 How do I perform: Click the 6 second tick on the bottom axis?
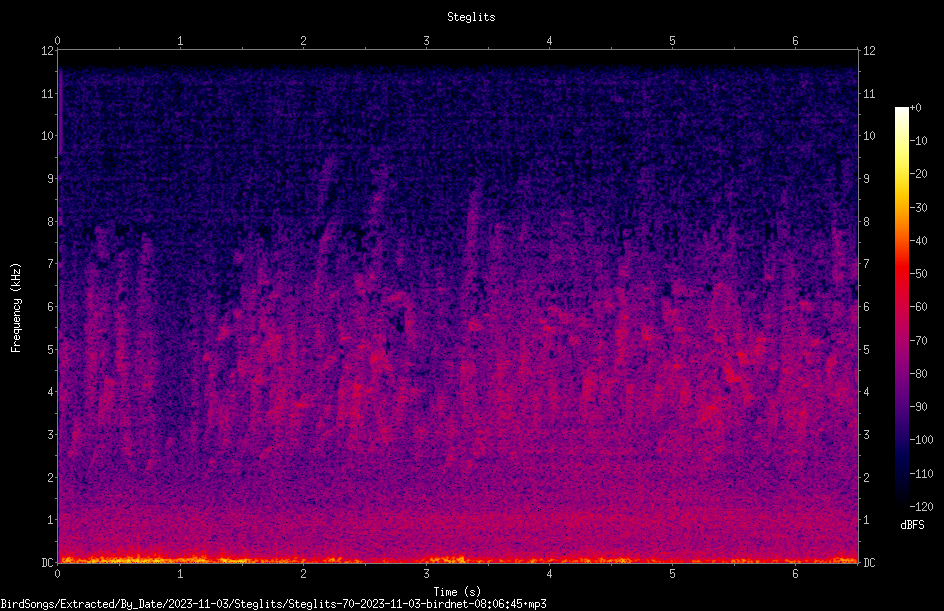coord(795,574)
